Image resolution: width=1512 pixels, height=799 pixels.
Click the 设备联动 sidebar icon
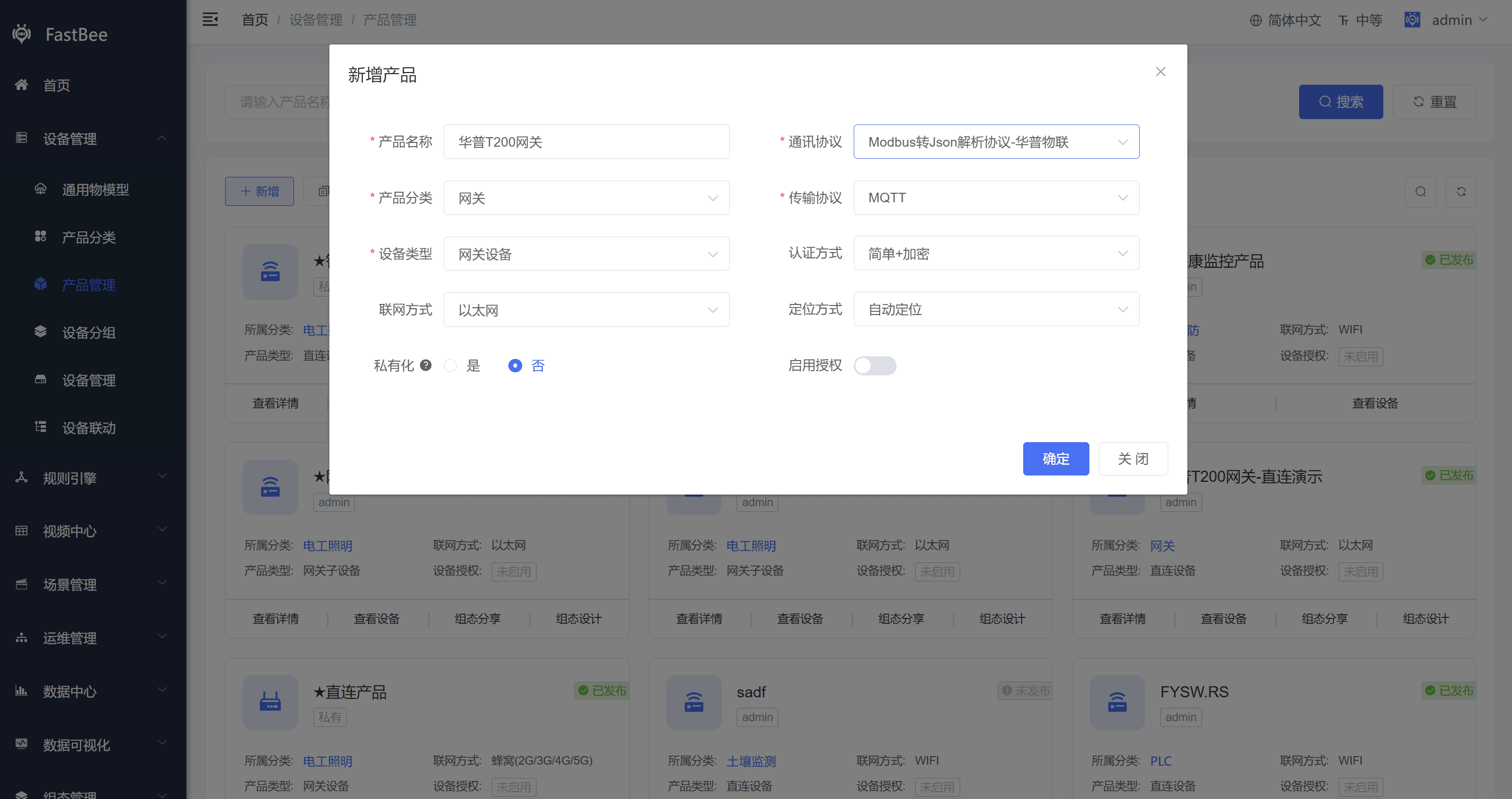40,427
